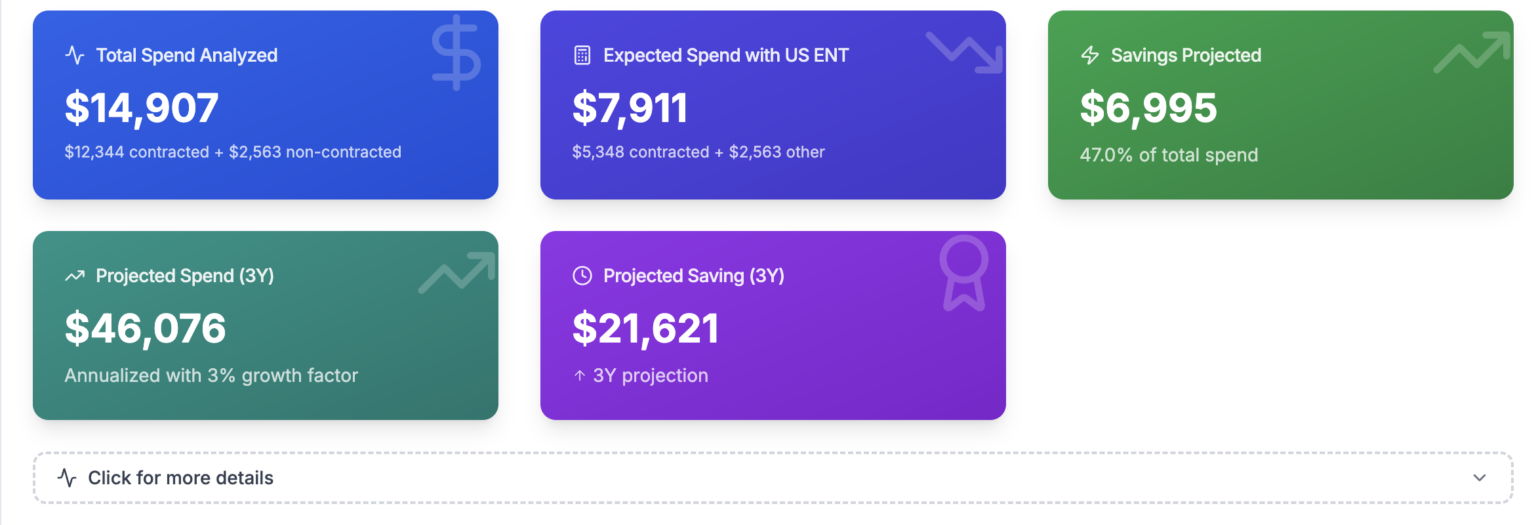Click the calculator icon beside Expected Spend
The width and height of the screenshot is (1536, 525).
(582, 55)
